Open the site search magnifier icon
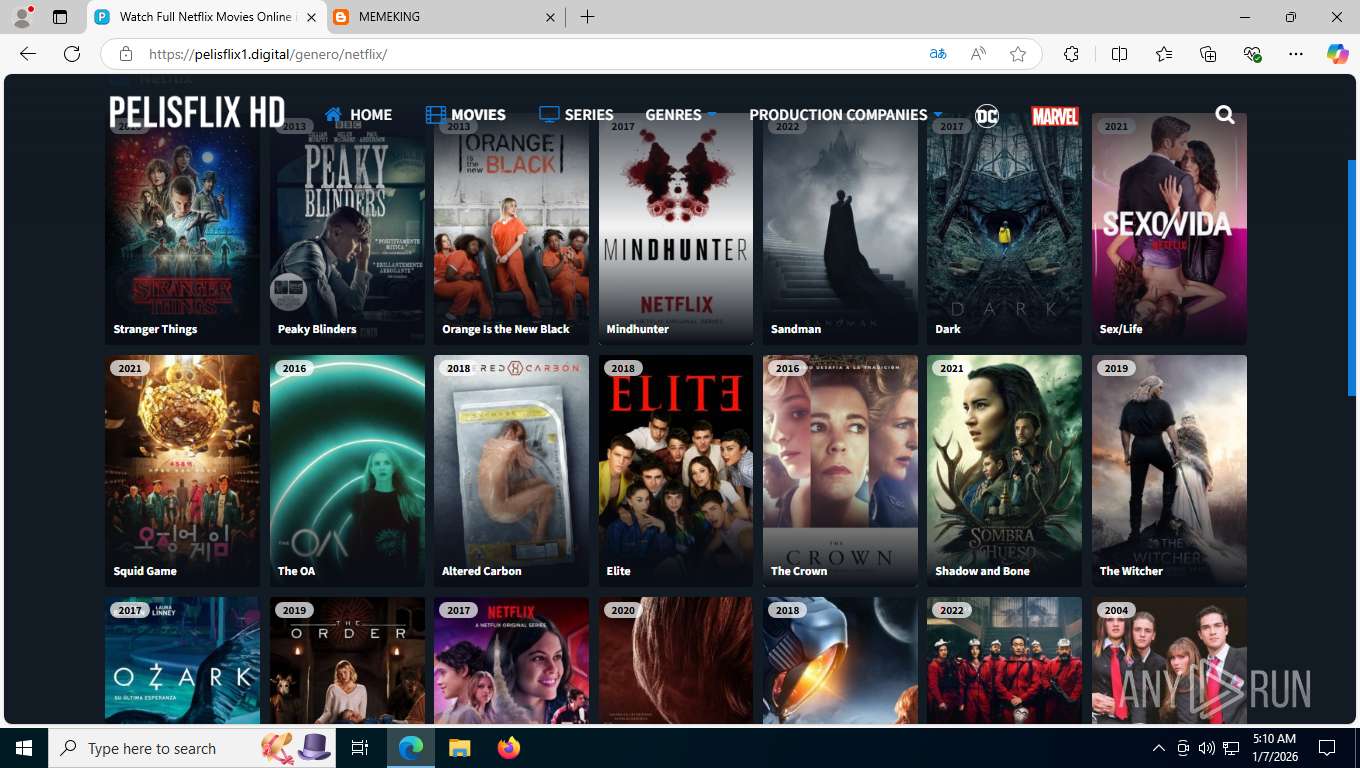The image size is (1360, 768). pos(1225,115)
